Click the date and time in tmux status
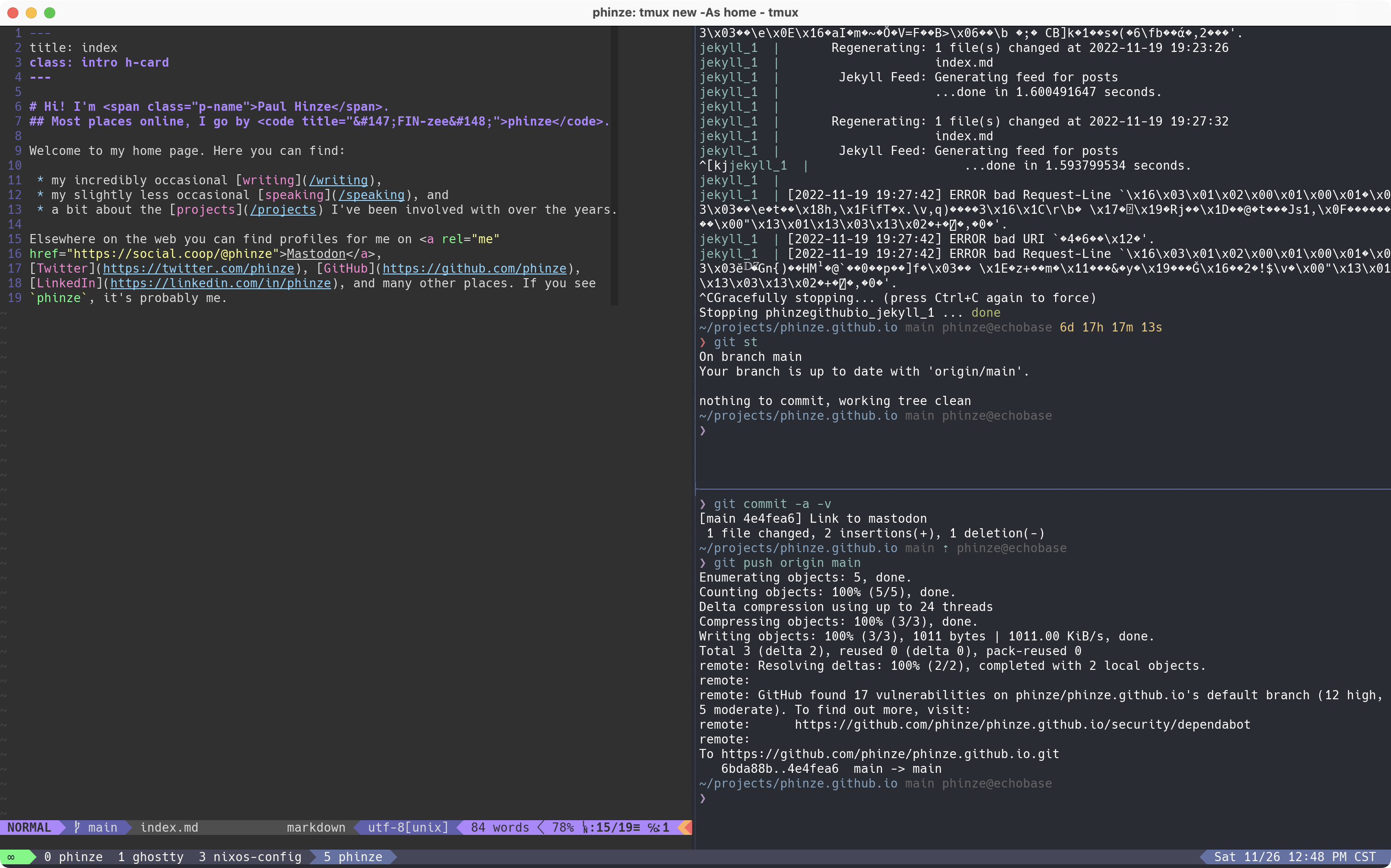Viewport: 1391px width, 868px height. (x=1294, y=857)
